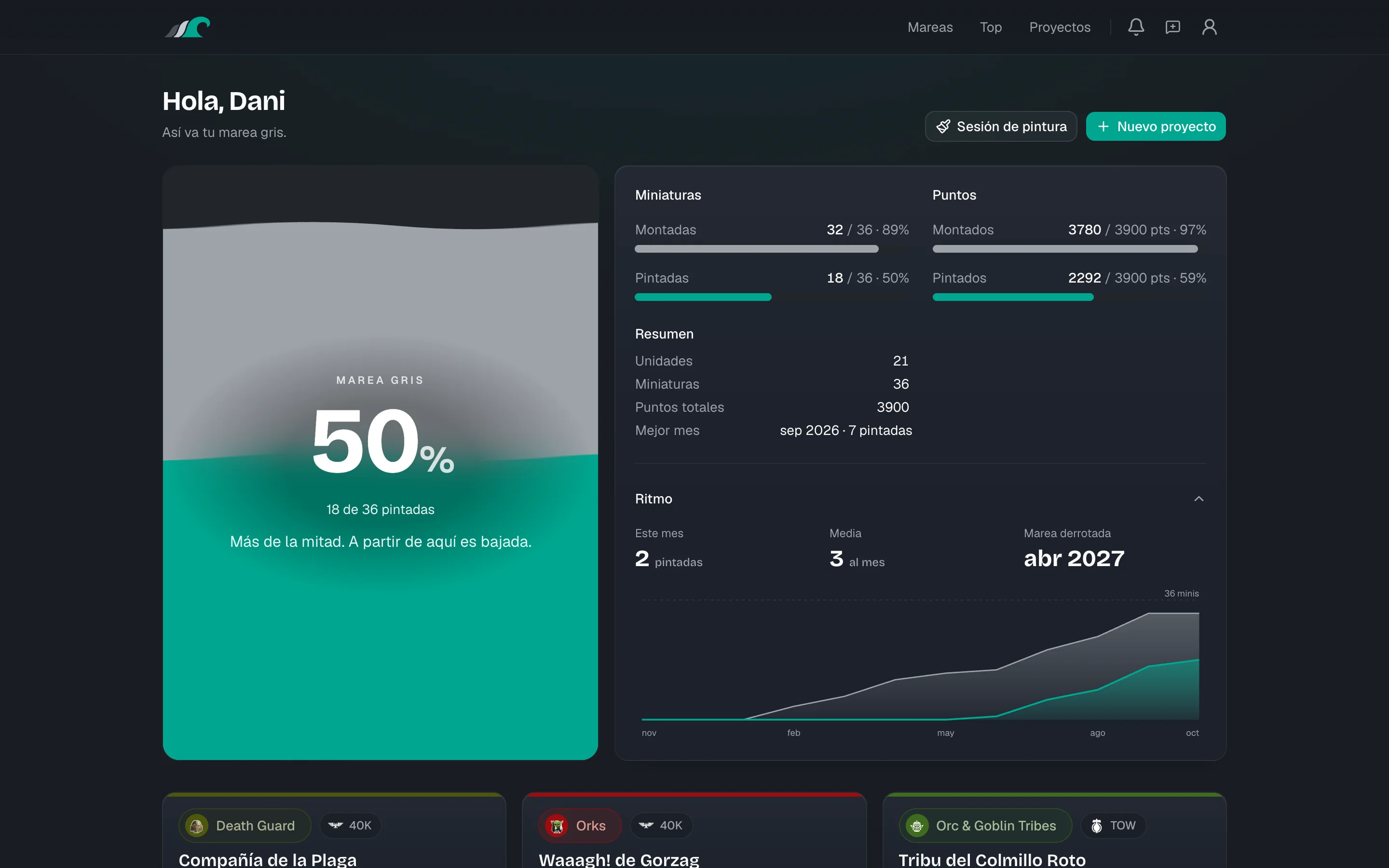The height and width of the screenshot is (868, 1389).
Task: Open Proyectos in the navigation
Action: (x=1060, y=27)
